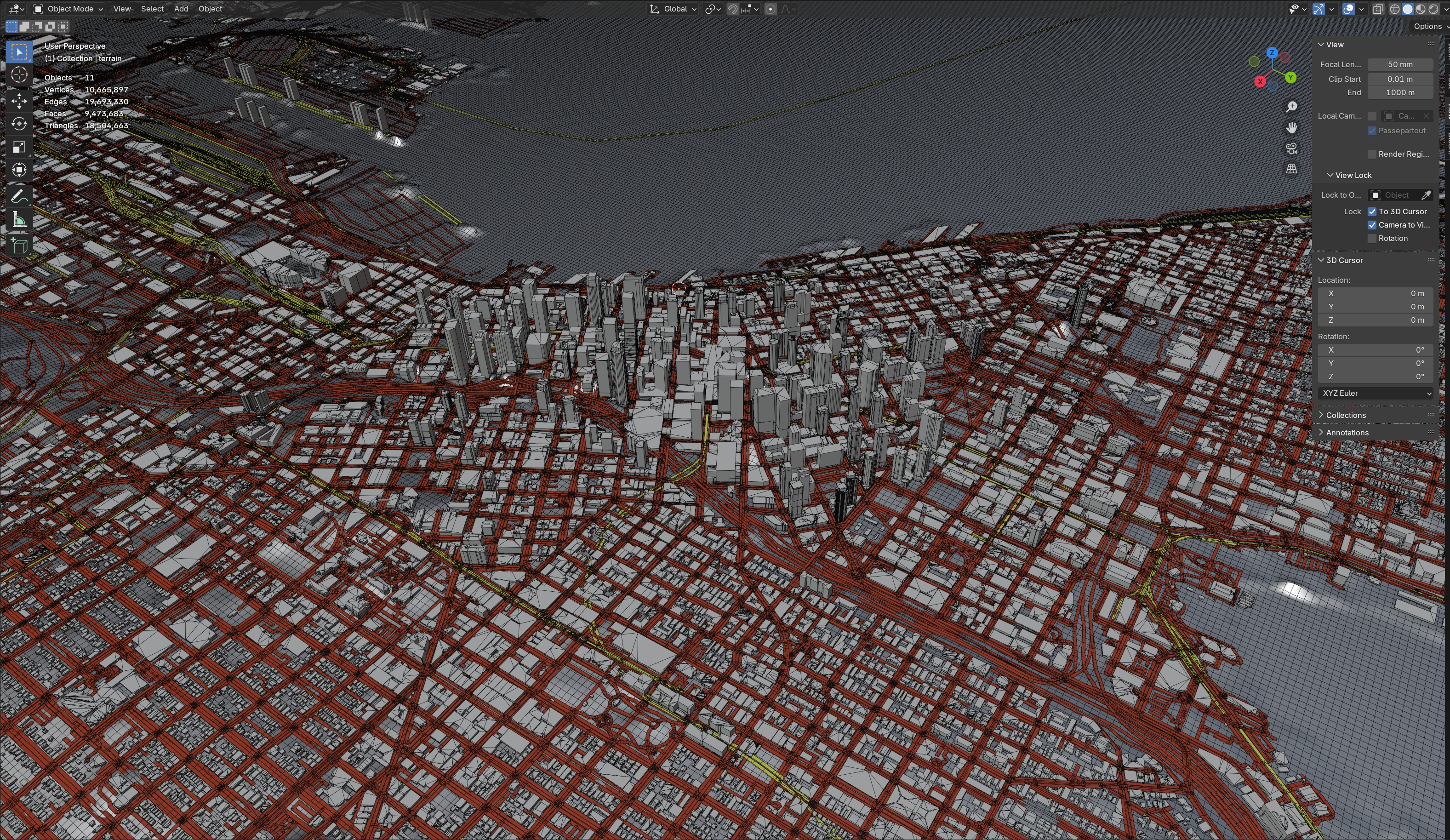Select the Cursor tool in the toolbar
Screen dimensions: 1450x840
19,75
